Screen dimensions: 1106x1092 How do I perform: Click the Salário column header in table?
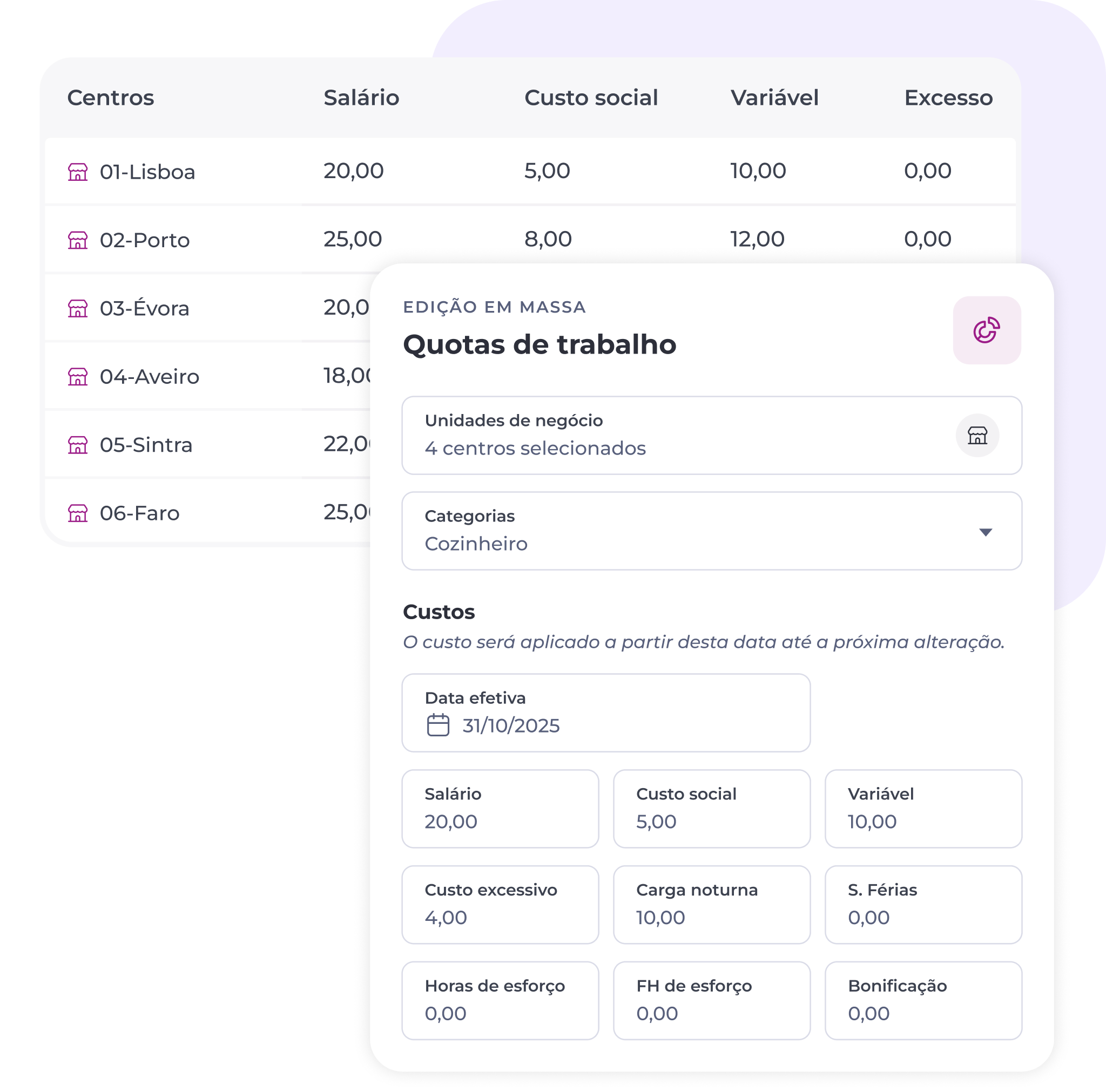tap(361, 98)
